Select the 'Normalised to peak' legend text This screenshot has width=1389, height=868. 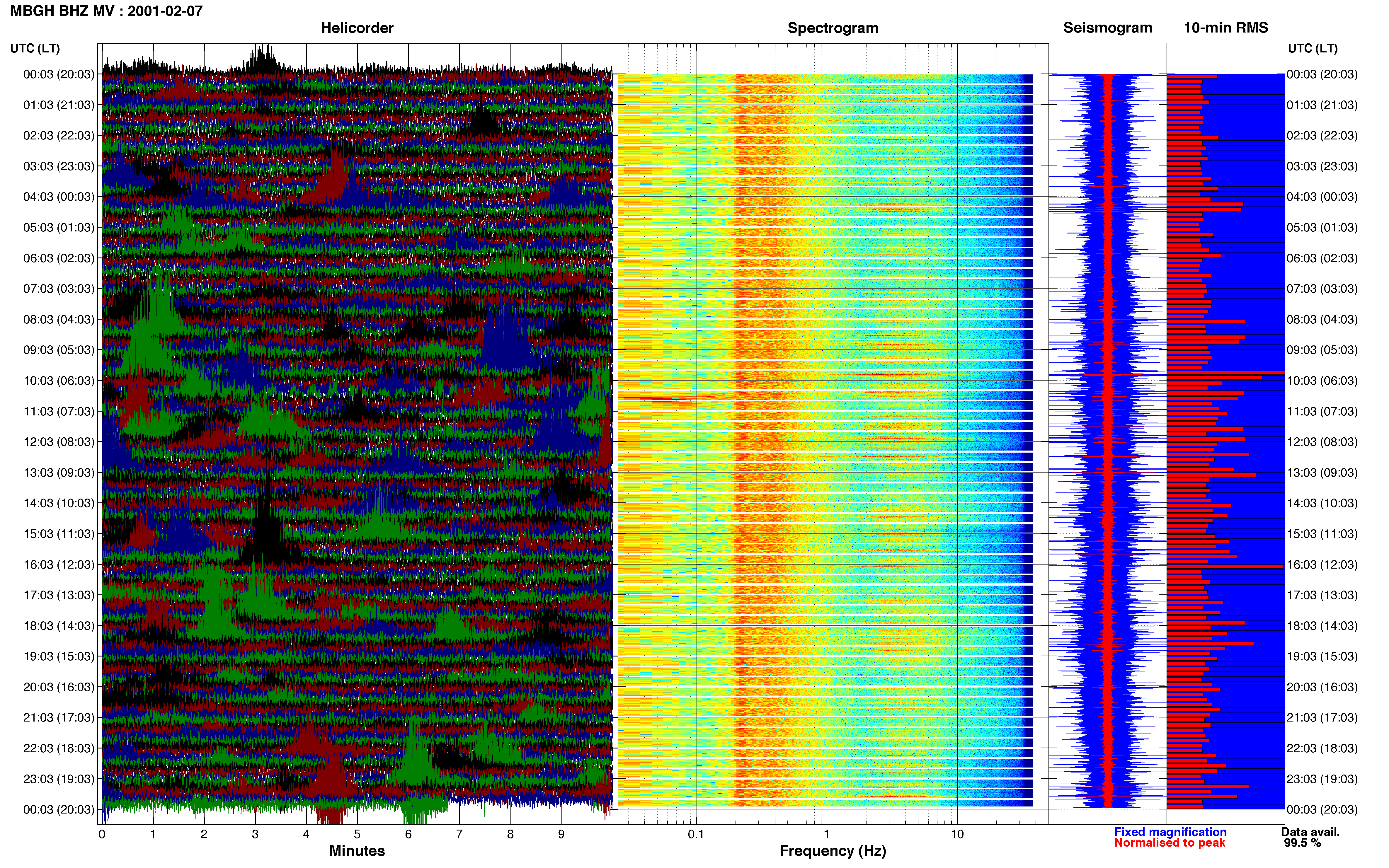point(1170,843)
